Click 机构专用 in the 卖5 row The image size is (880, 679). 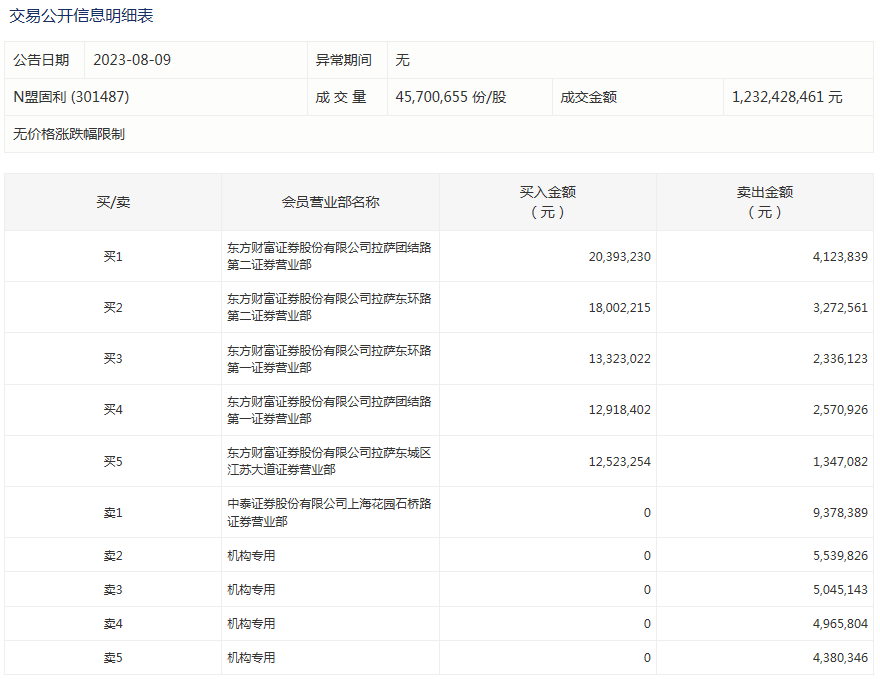point(251,658)
